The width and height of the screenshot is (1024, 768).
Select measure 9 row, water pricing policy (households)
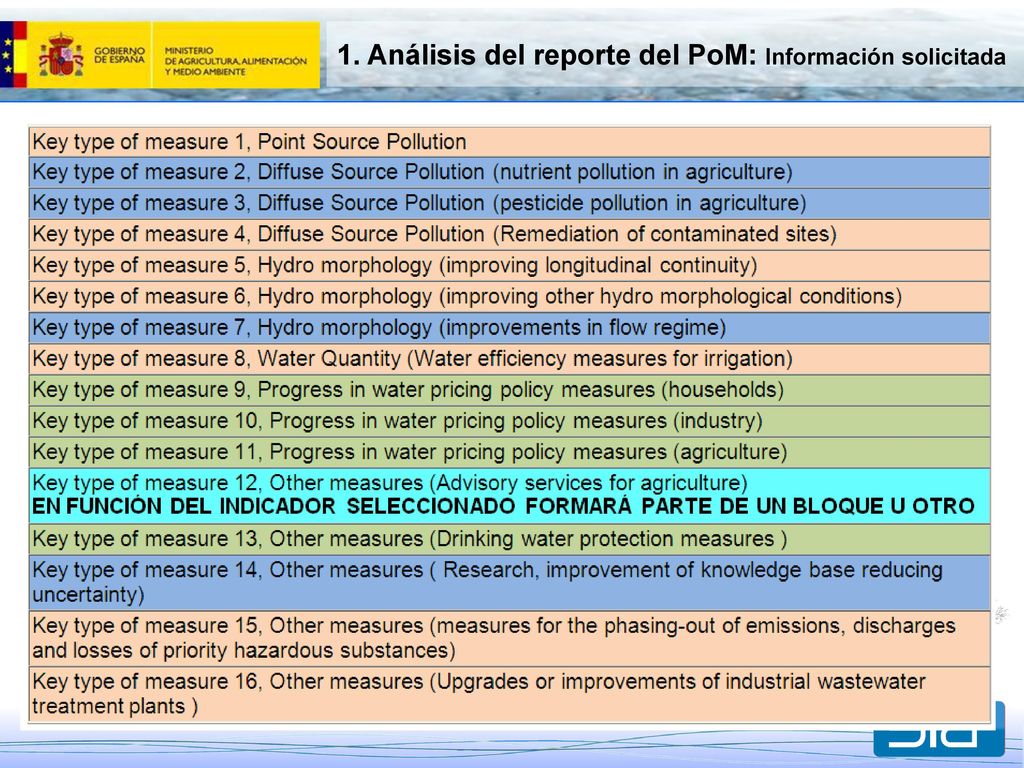click(509, 390)
